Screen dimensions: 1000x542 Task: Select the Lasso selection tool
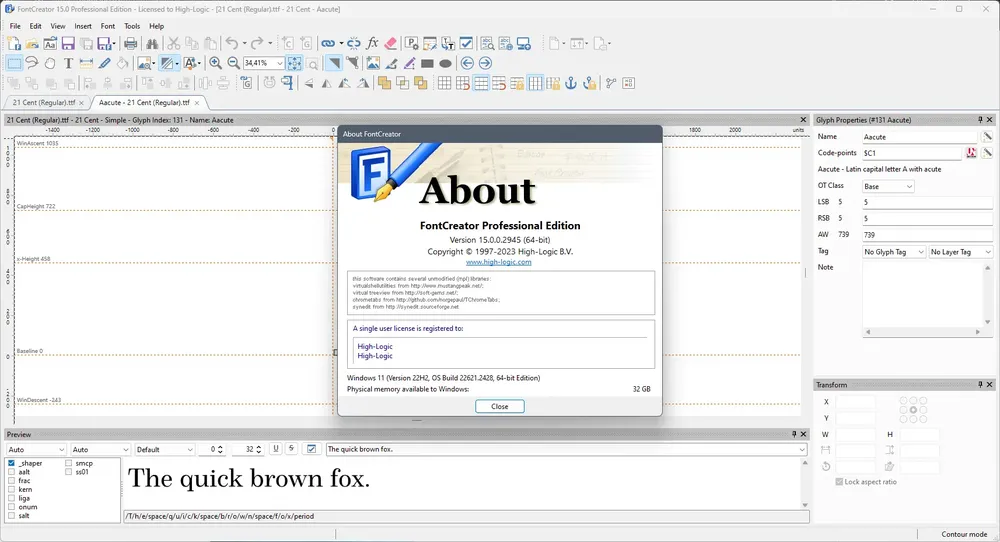tap(32, 63)
